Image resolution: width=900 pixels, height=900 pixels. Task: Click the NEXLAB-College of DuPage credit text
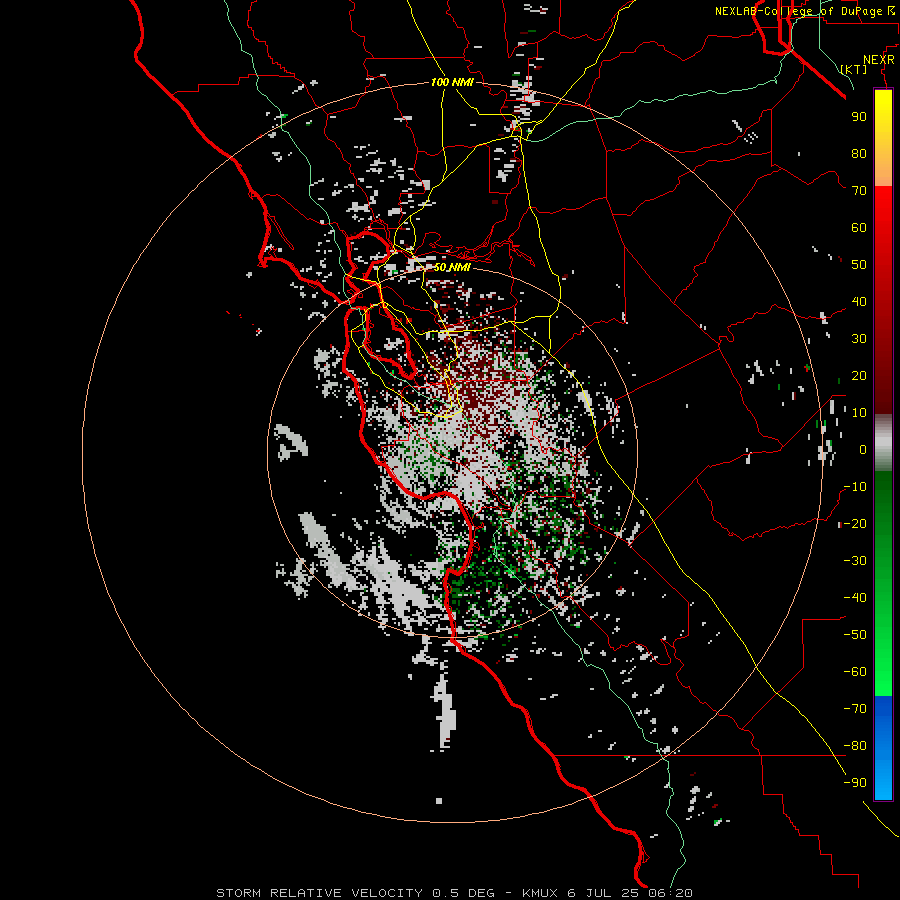pyautogui.click(x=806, y=11)
